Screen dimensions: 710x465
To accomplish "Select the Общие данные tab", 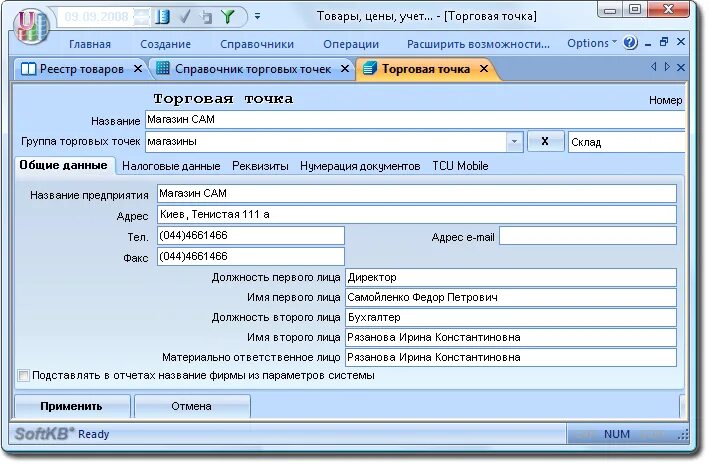I will 63,165.
